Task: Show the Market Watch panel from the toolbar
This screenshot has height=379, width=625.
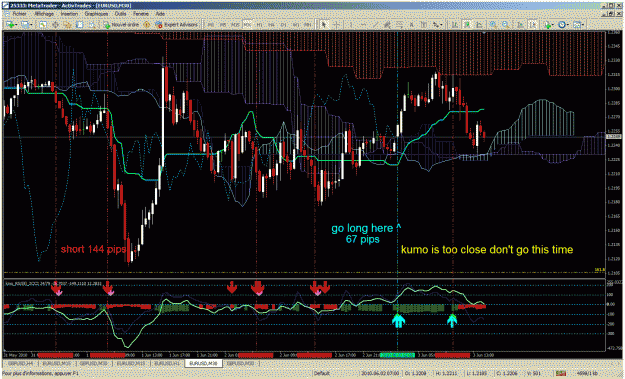Action: tap(43, 25)
